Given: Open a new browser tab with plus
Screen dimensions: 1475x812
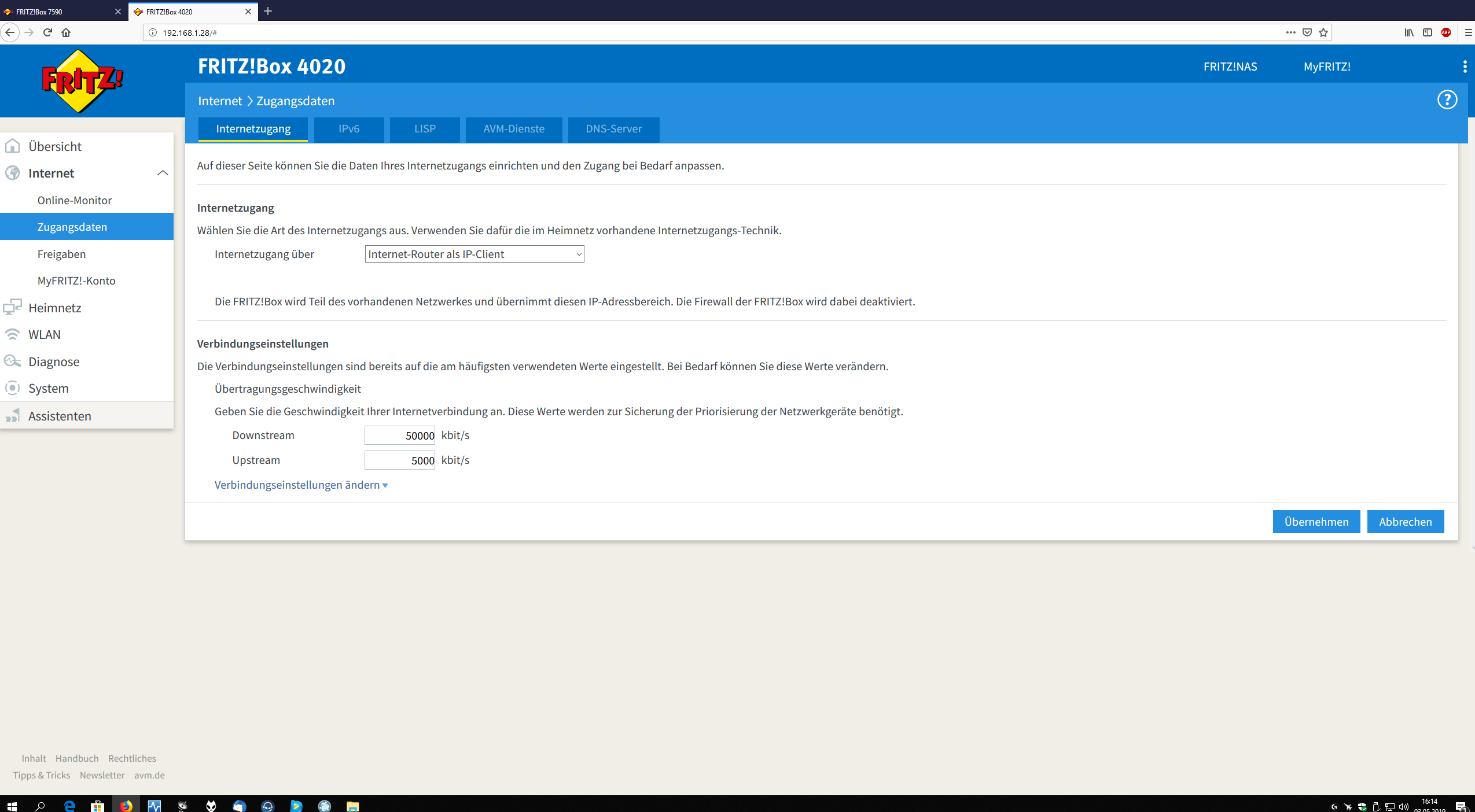Looking at the screenshot, I should coord(268,11).
